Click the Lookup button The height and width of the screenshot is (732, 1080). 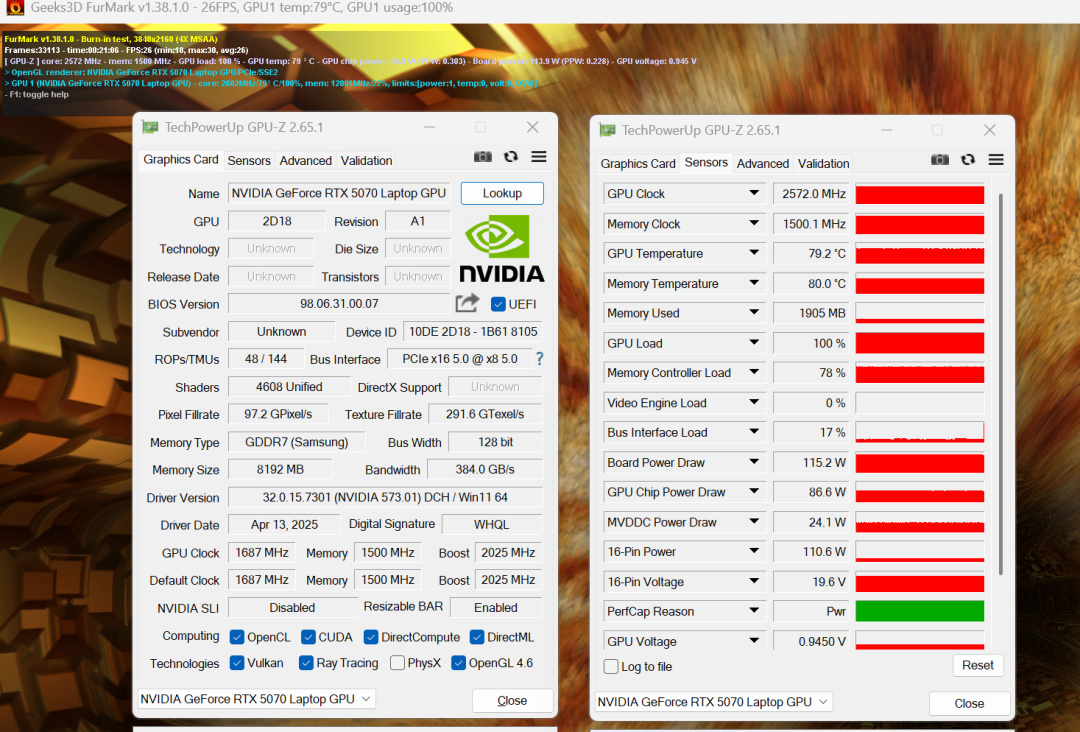[502, 194]
